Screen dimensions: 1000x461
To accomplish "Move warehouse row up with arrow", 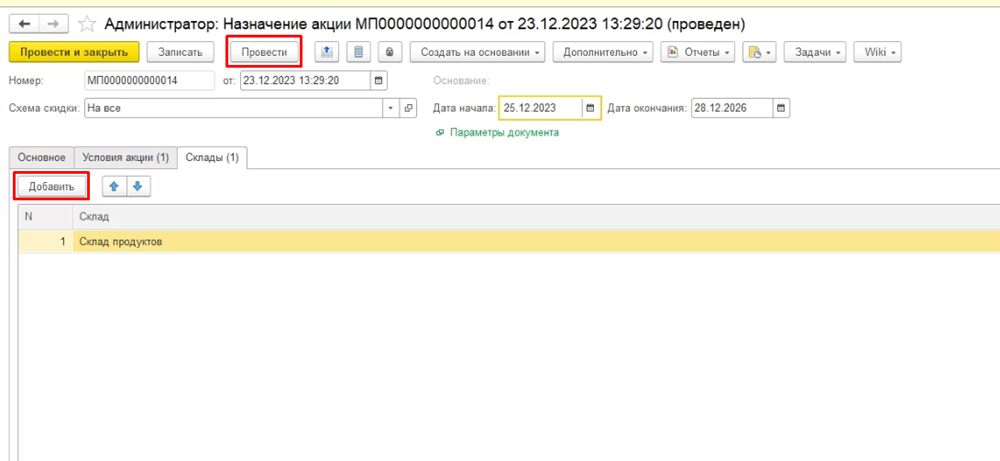I will coord(114,187).
